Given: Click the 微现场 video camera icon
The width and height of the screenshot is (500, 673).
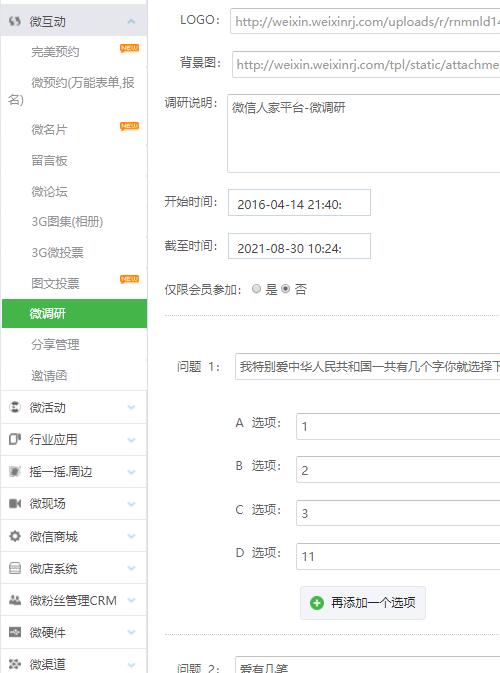Looking at the screenshot, I should pos(15,503).
